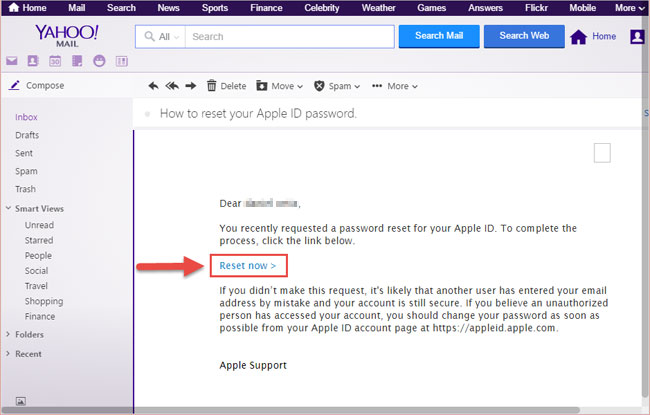This screenshot has height=415, width=650.
Task: Open the Notepad icon under Yahoo logo
Action: [x=77, y=61]
